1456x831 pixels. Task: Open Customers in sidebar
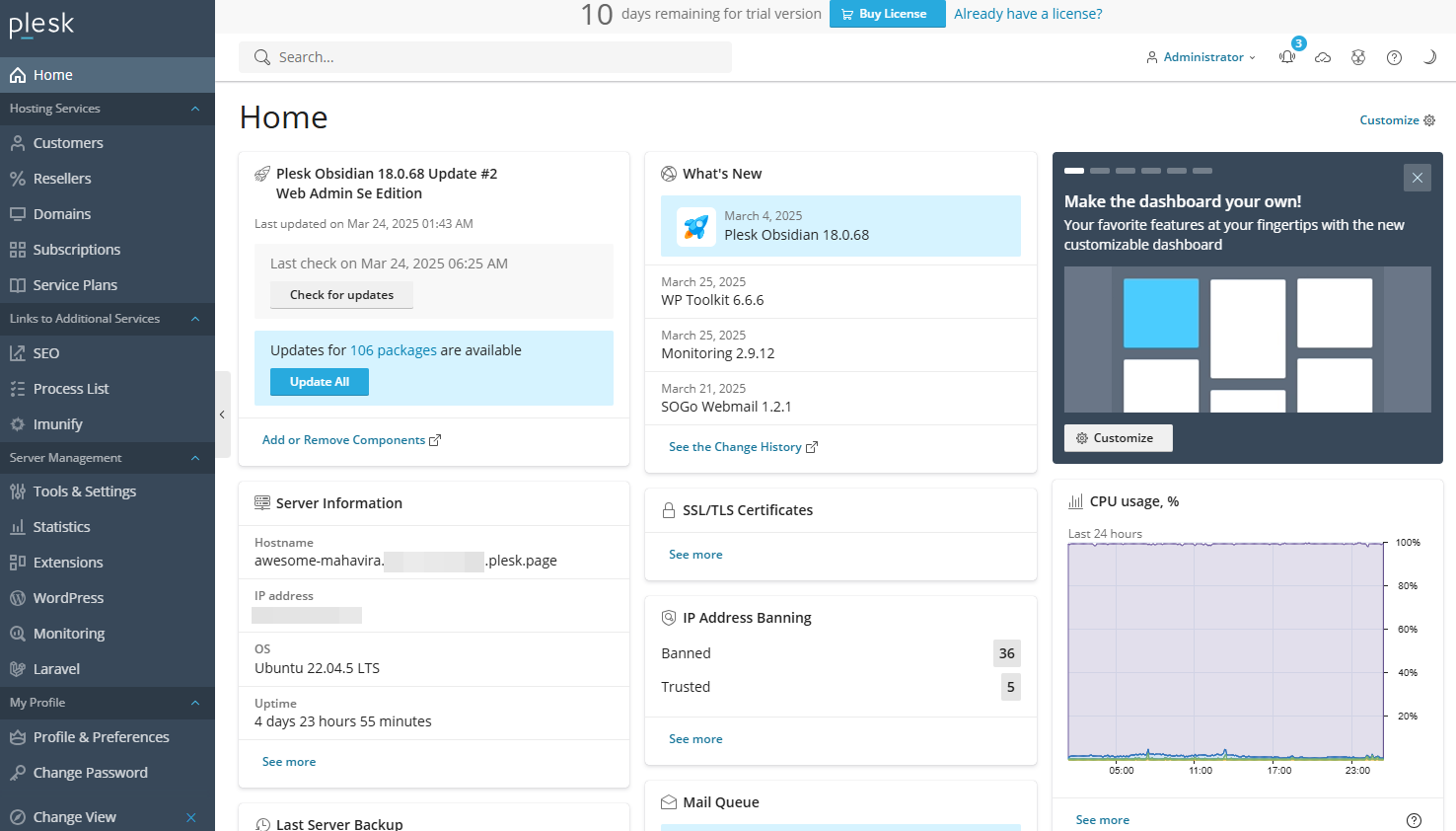[108, 143]
